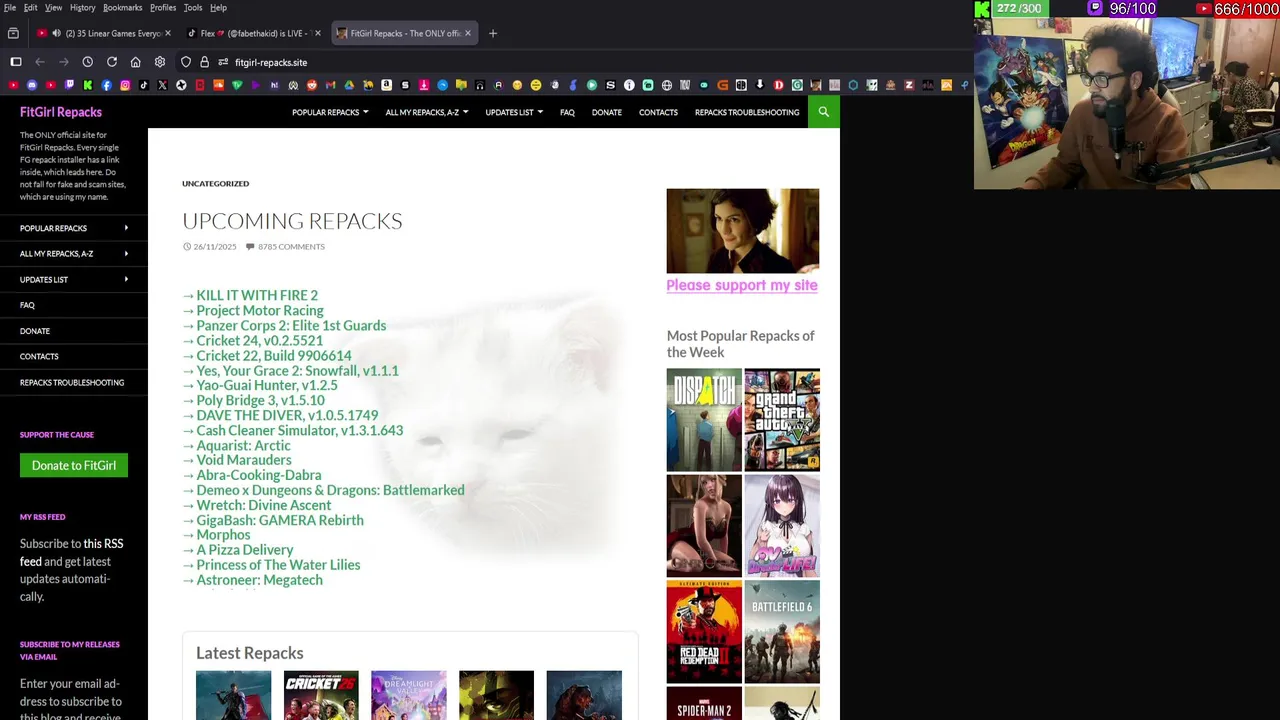Open Repacks Troubleshooting in top navigation

(747, 112)
